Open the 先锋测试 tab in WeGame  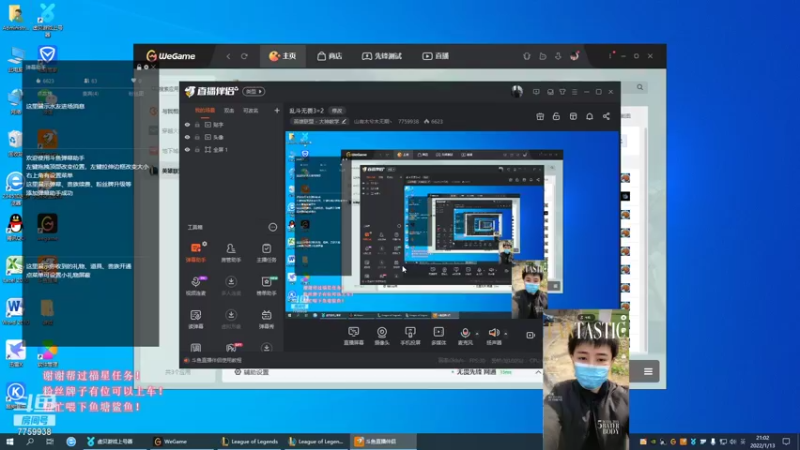[382, 56]
